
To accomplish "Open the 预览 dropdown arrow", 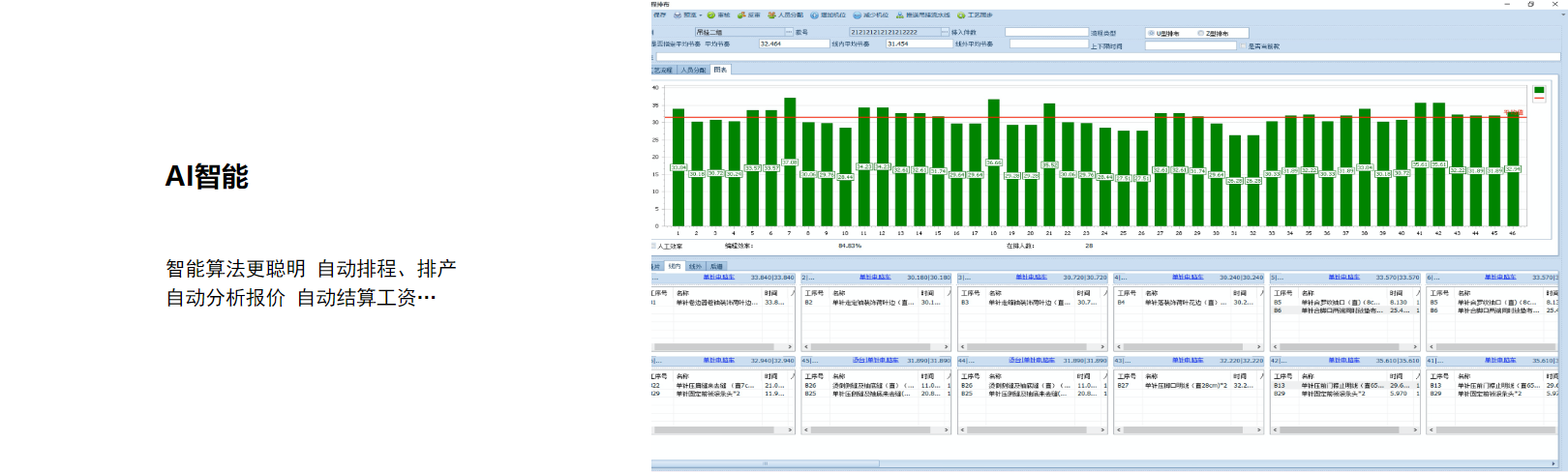I will point(701,15).
